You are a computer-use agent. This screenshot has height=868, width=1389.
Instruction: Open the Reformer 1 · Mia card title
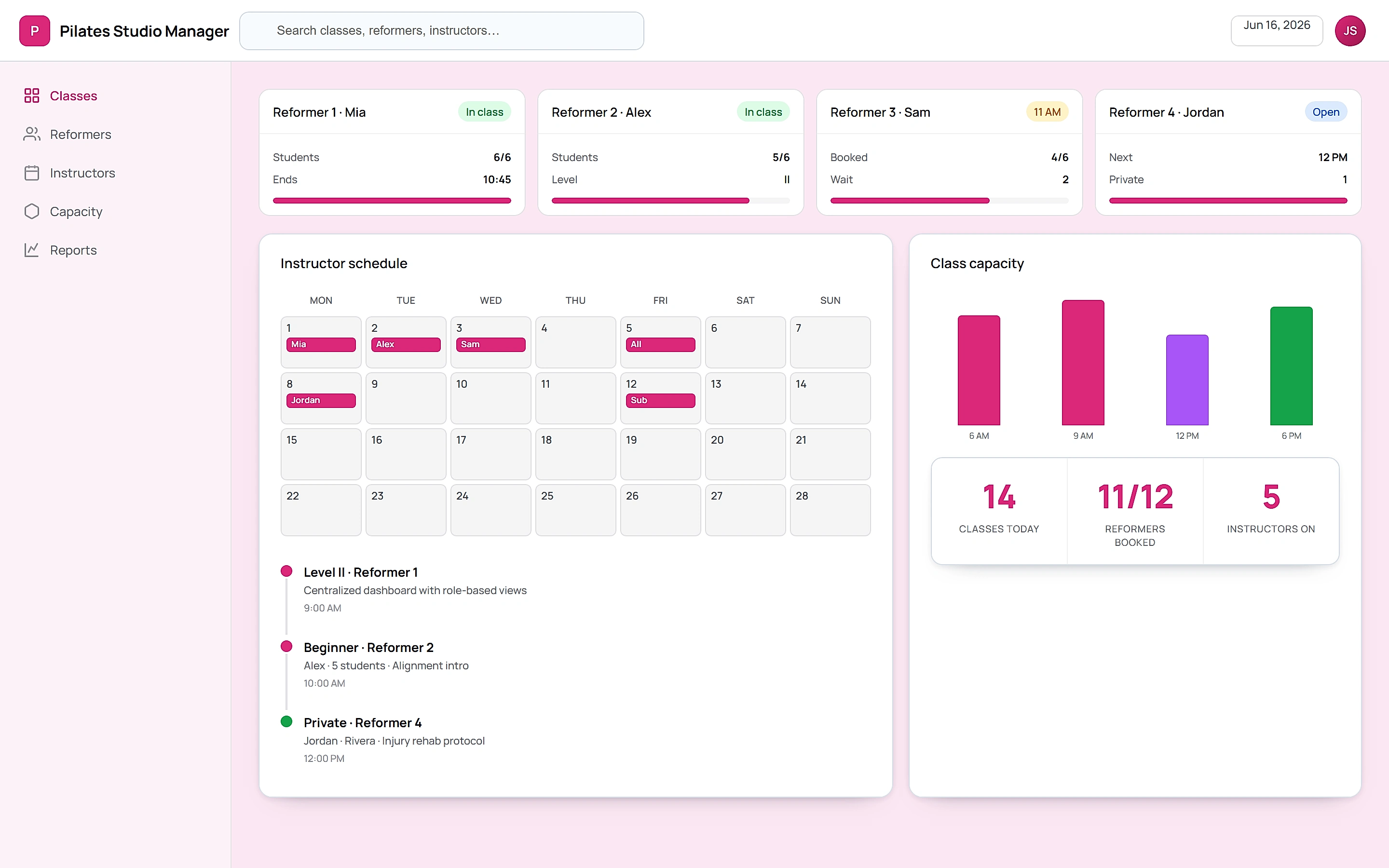pyautogui.click(x=319, y=112)
